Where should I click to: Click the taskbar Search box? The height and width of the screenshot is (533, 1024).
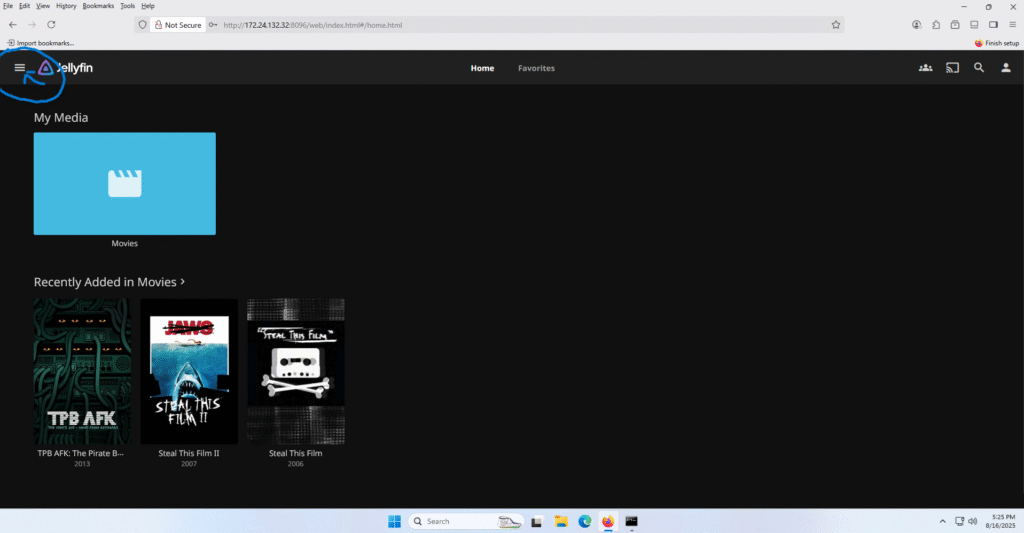[466, 521]
